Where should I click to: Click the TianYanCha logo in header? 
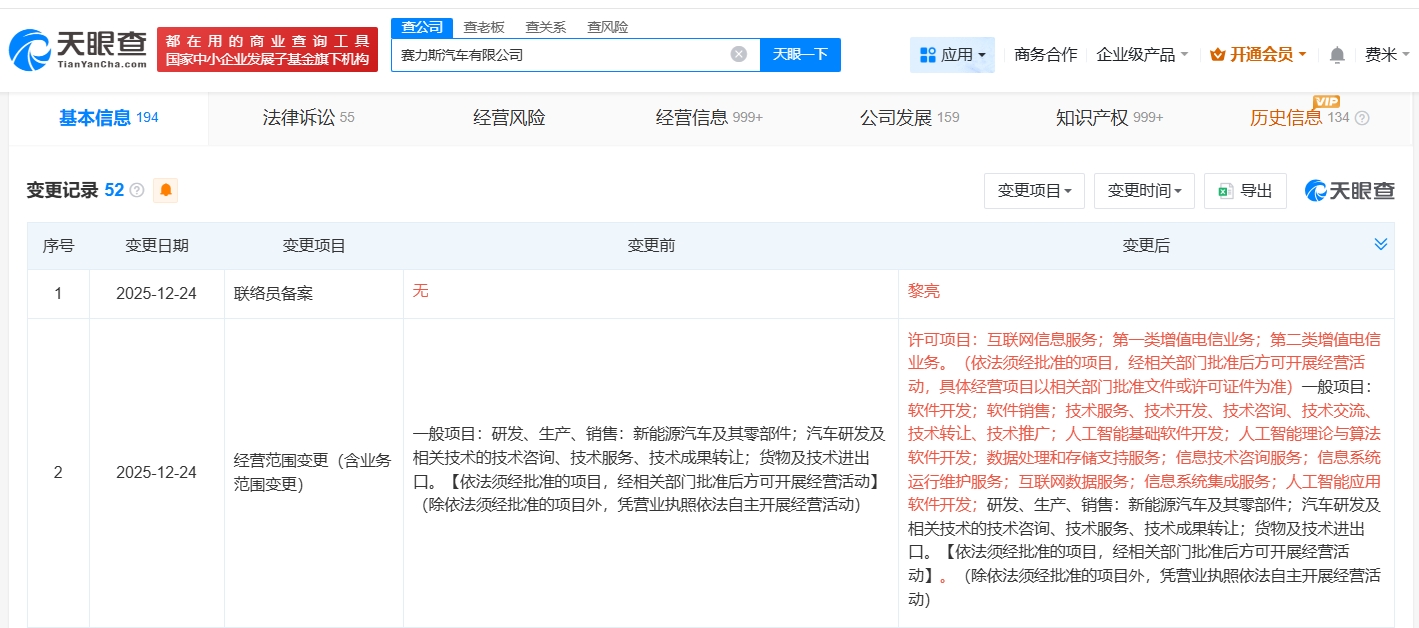click(78, 49)
